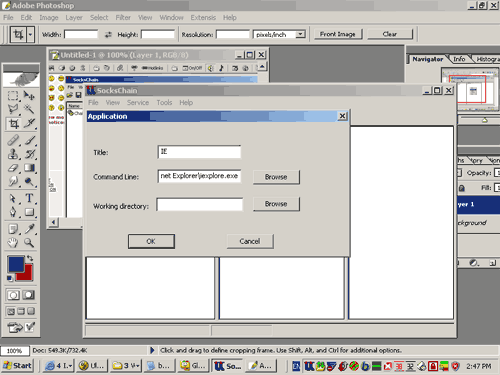Click Browse next to Working directory

[x=276, y=204]
